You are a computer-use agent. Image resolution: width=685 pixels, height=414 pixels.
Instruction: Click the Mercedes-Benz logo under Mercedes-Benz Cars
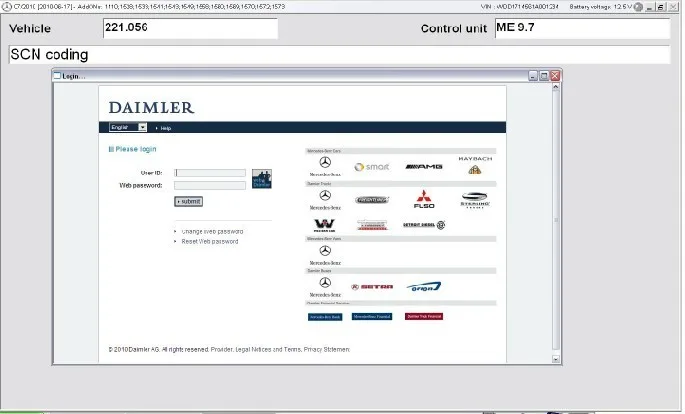click(325, 166)
